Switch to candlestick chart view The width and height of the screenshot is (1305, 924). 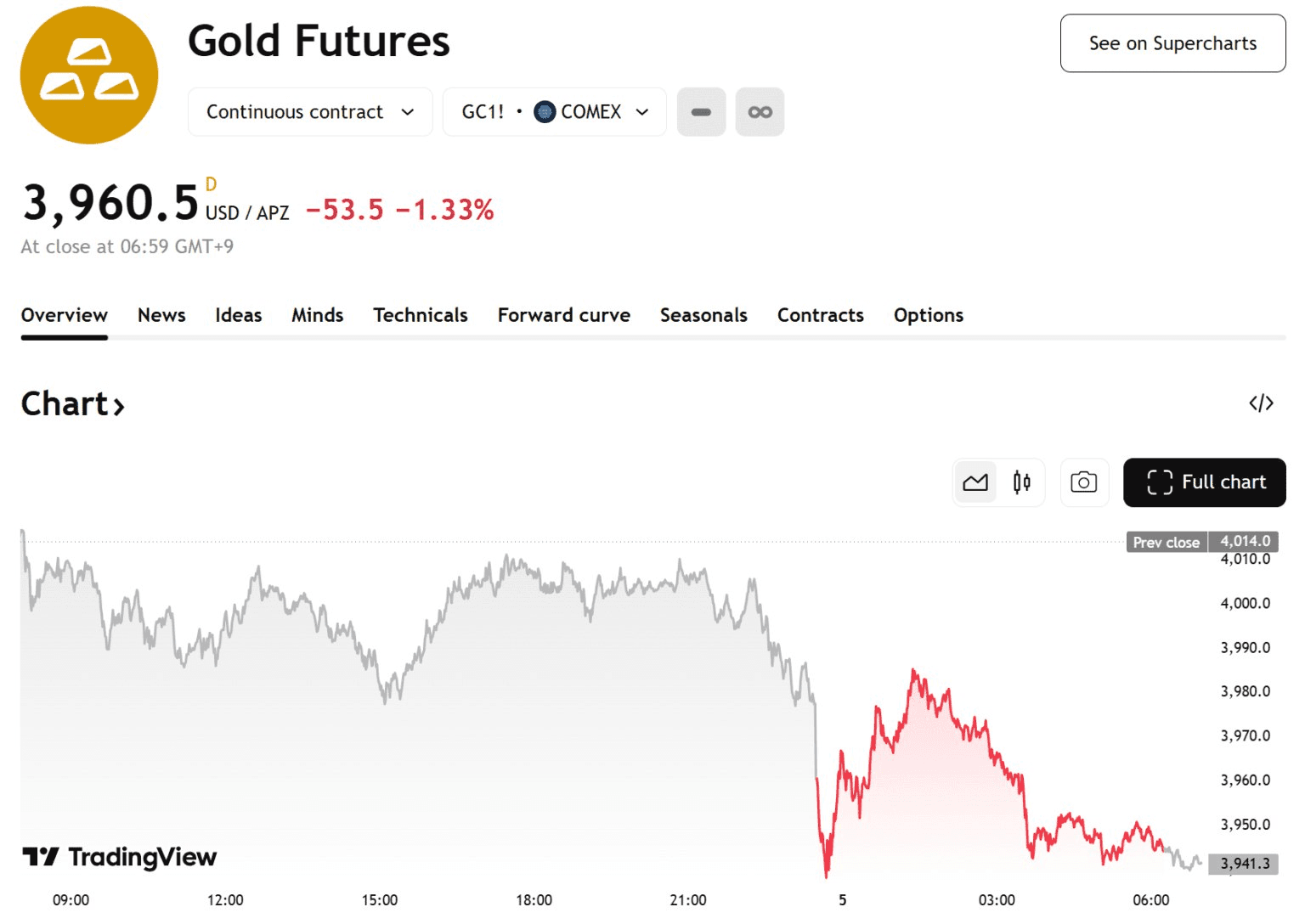click(x=1021, y=482)
